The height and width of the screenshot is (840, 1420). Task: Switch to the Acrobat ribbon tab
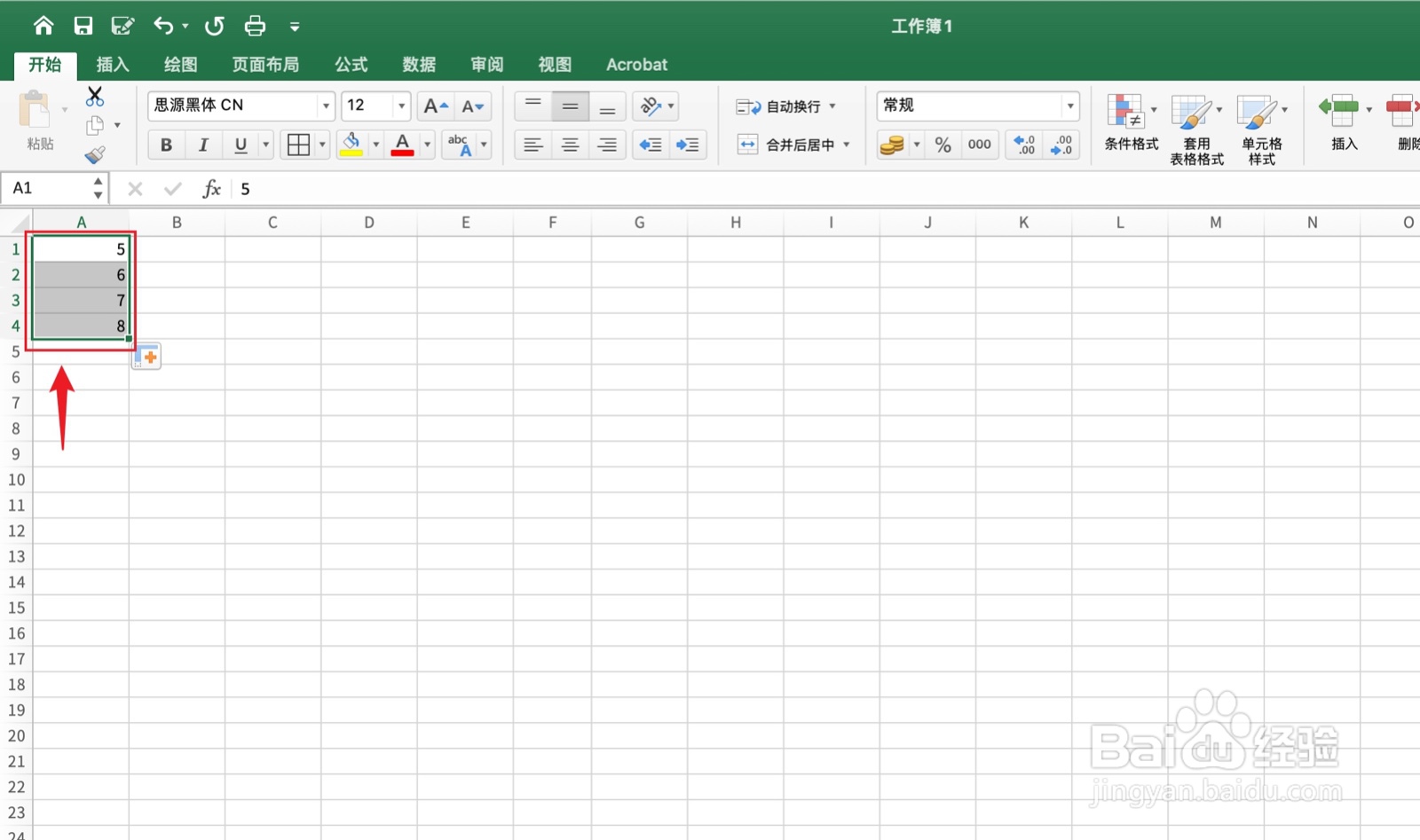[x=636, y=65]
